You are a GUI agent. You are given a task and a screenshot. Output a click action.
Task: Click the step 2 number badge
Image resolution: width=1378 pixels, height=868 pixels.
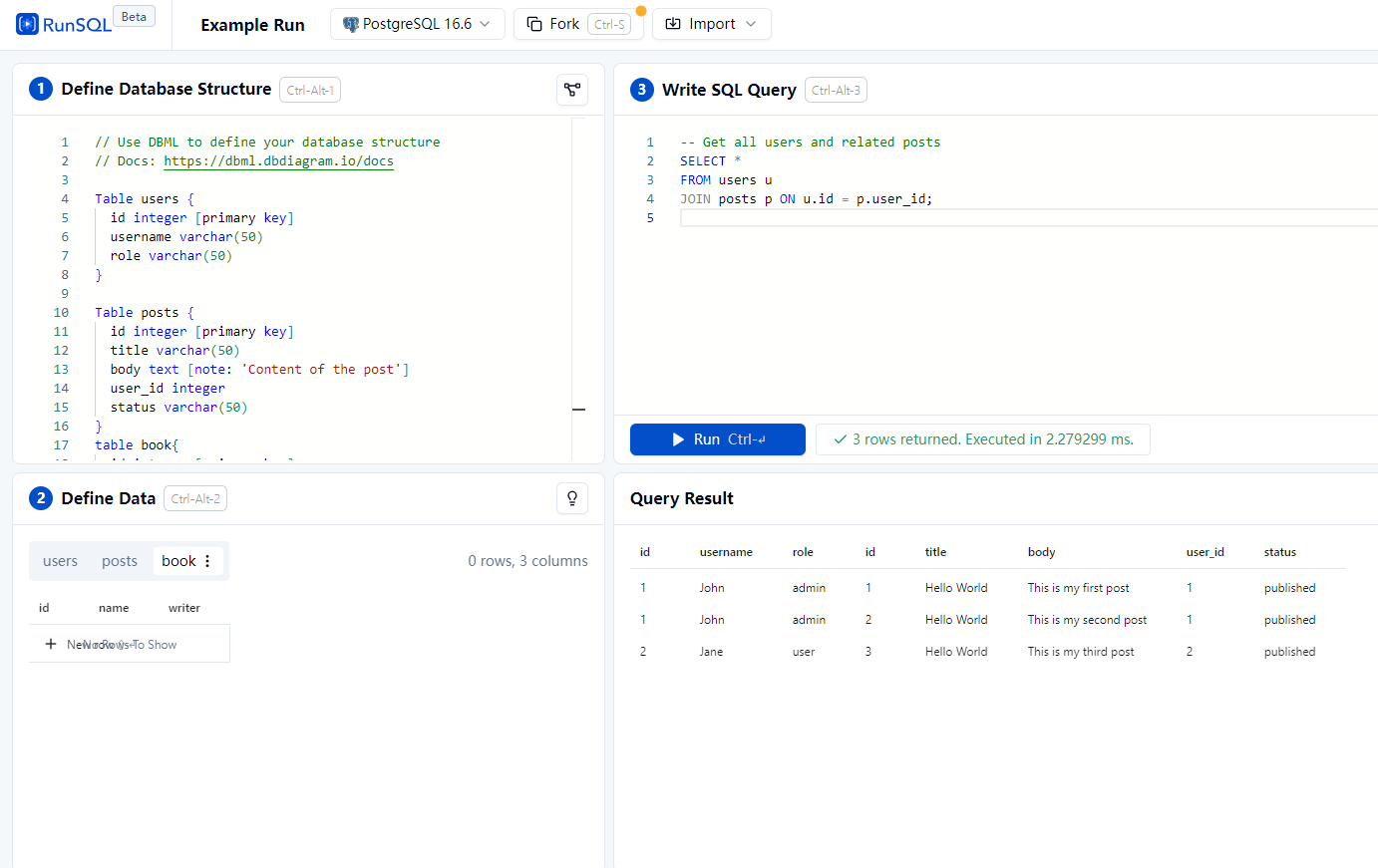pyautogui.click(x=41, y=498)
